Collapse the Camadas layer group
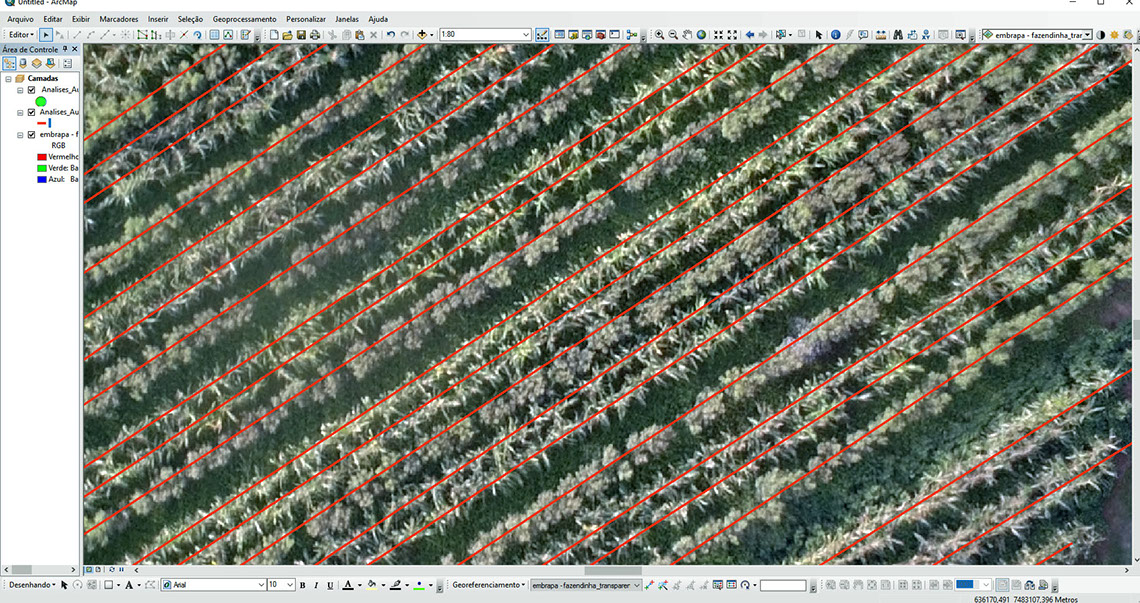 [8, 78]
